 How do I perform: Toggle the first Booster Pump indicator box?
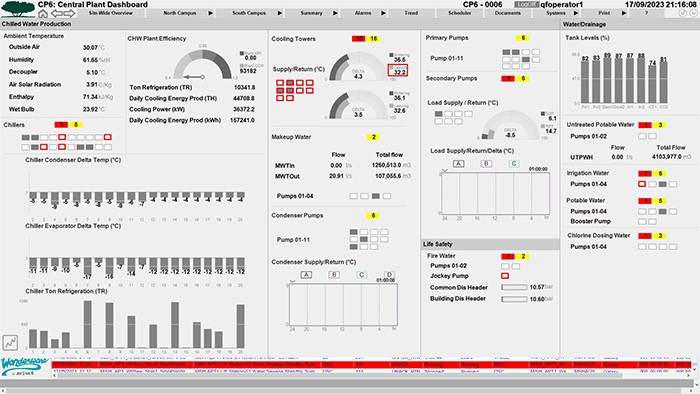point(642,222)
